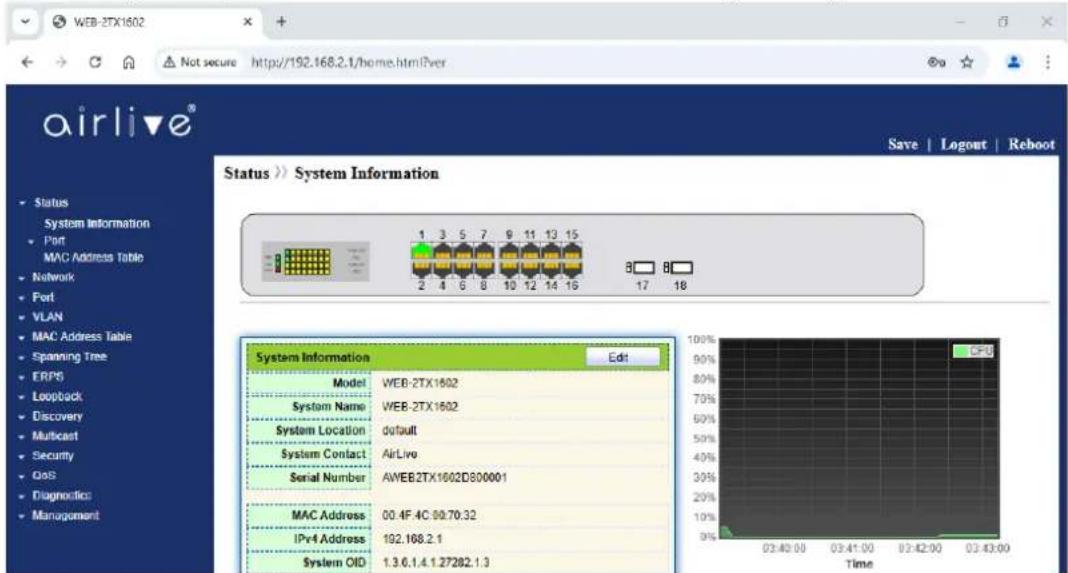Open the QoS sidebar menu
The width and height of the screenshot is (1068, 573).
tap(44, 475)
